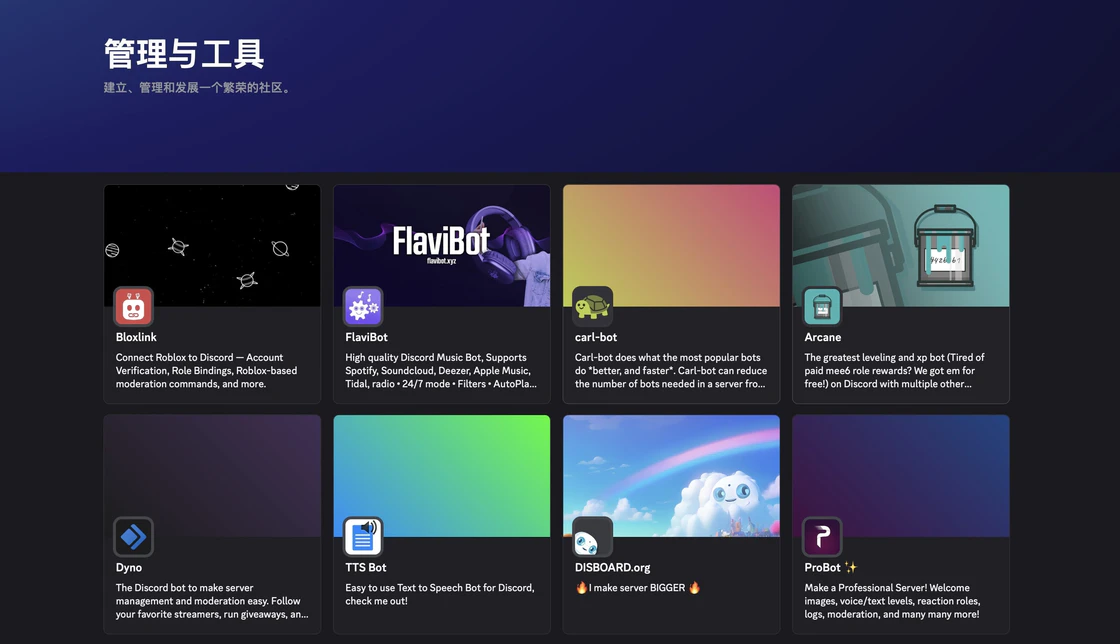Click the carl-bot turtle icon
Viewport: 1120px width, 644px height.
coord(592,307)
